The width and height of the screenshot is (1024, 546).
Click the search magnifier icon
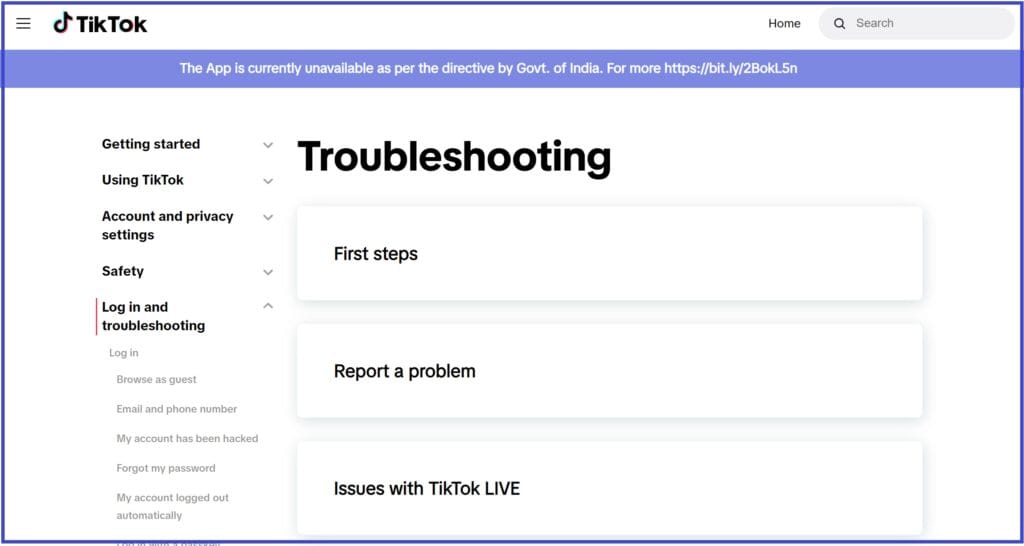pyautogui.click(x=840, y=24)
